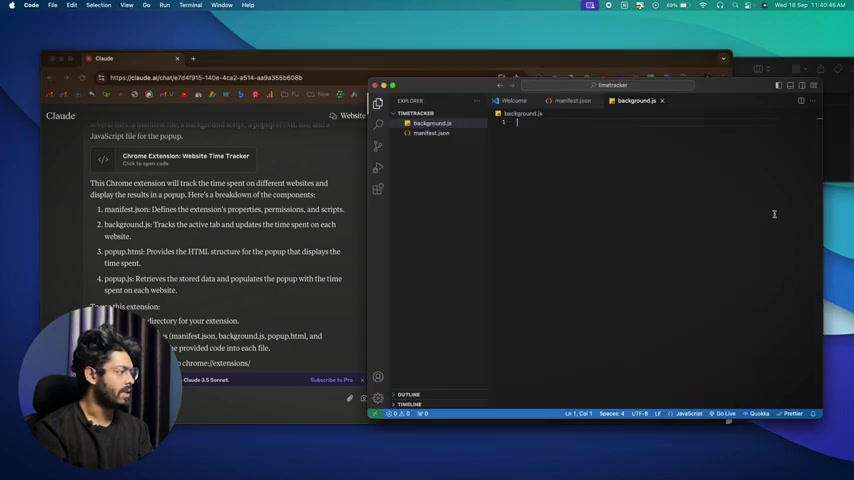Open the Source Control view
Screen dimensions: 854x480
point(378,146)
